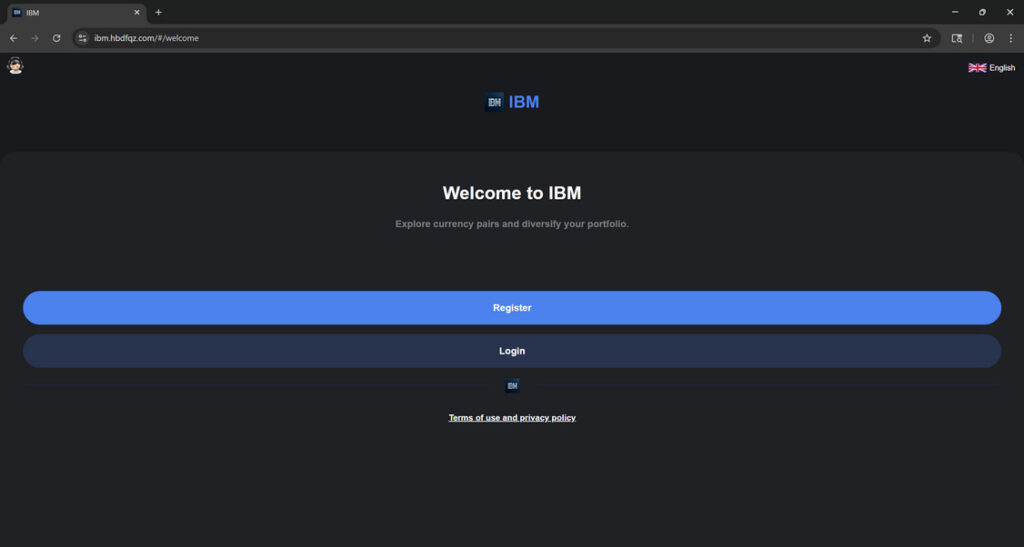Open a new browser tab
Viewport: 1024px width, 547px height.
(x=158, y=12)
